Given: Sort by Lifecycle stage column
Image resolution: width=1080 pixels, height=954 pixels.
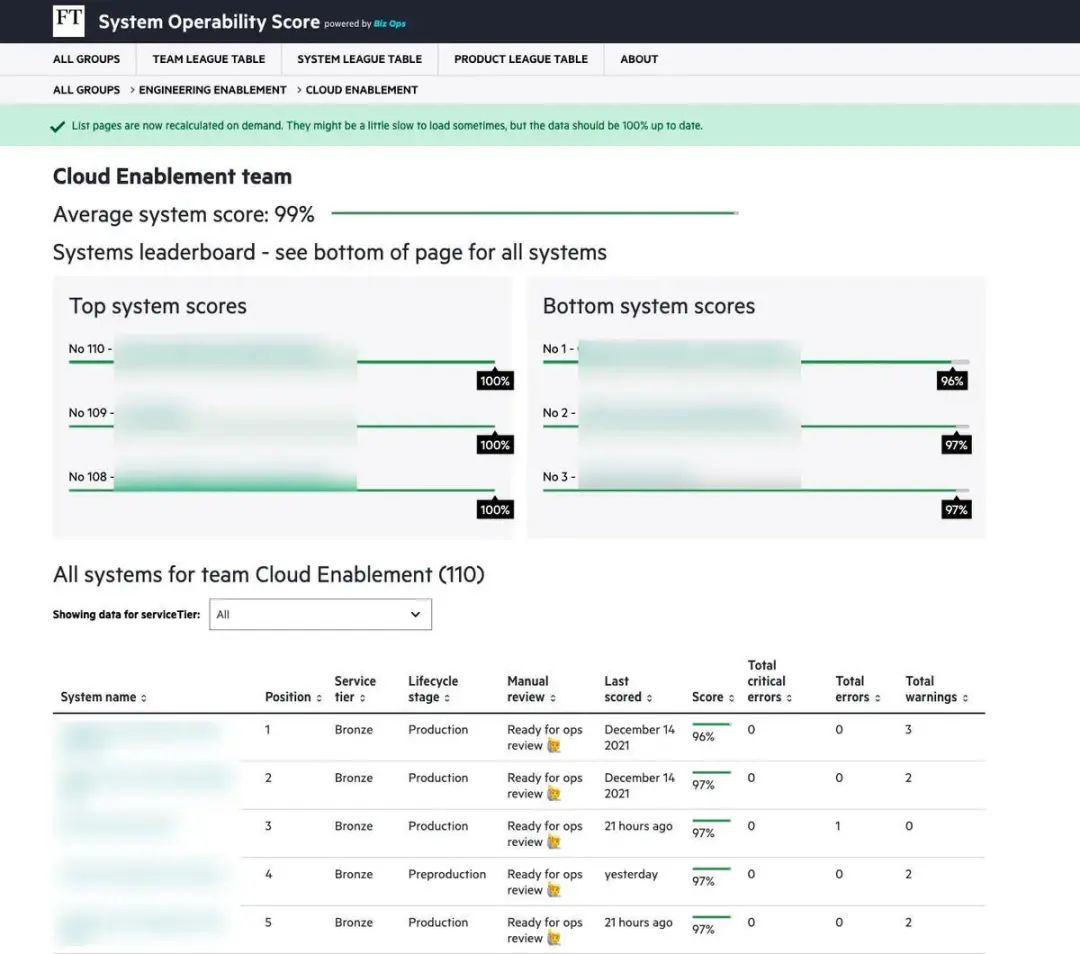Looking at the screenshot, I should coord(433,689).
